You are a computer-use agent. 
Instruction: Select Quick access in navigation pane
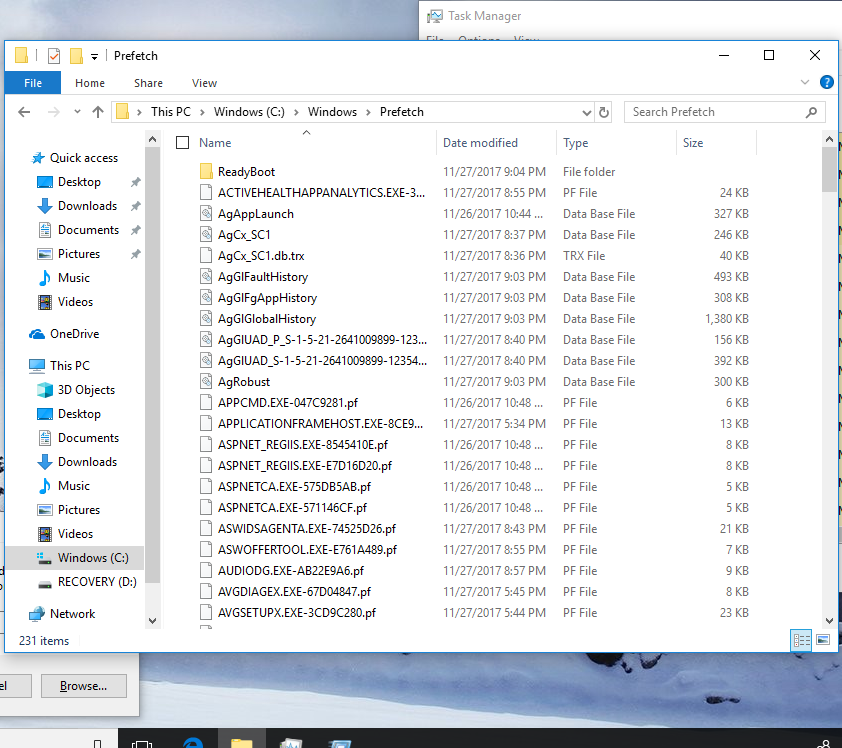[x=84, y=158]
